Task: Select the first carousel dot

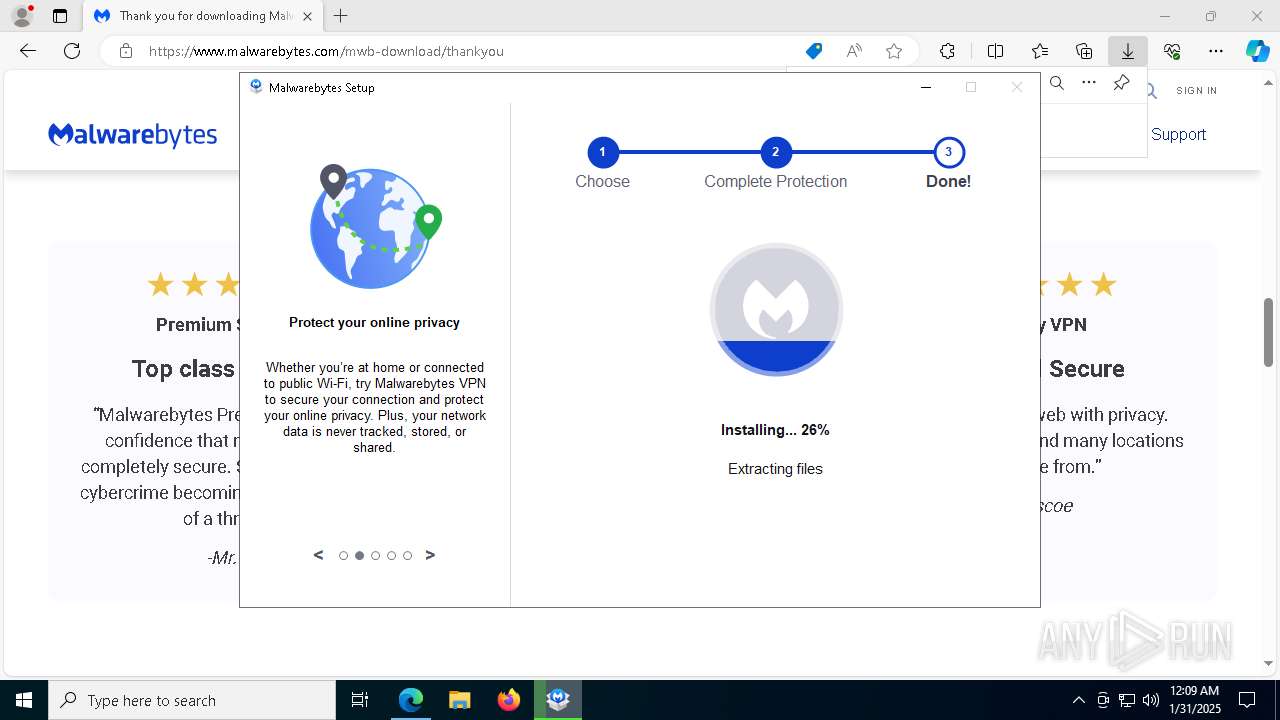Action: click(x=343, y=556)
